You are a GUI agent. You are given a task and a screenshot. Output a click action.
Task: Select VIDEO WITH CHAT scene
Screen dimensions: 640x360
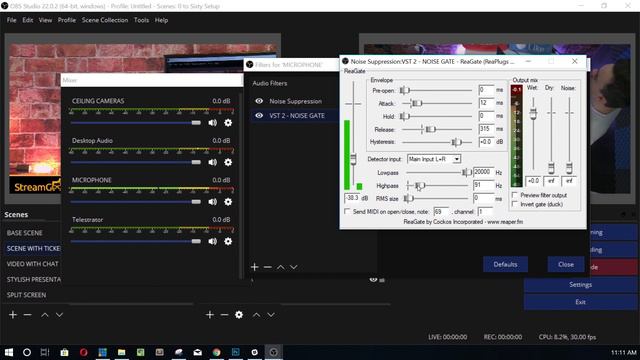point(33,264)
